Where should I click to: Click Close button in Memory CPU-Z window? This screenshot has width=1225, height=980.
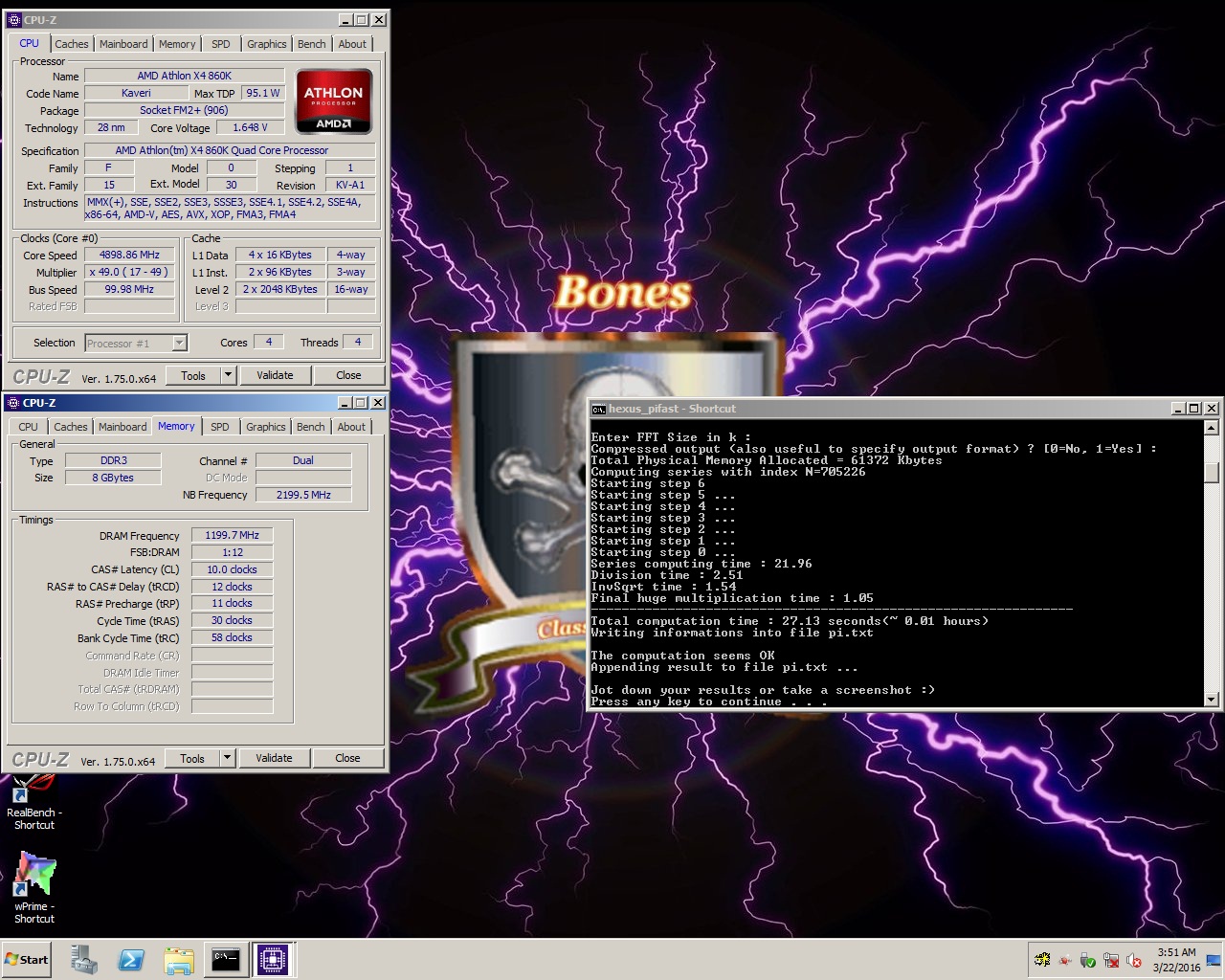pos(347,759)
